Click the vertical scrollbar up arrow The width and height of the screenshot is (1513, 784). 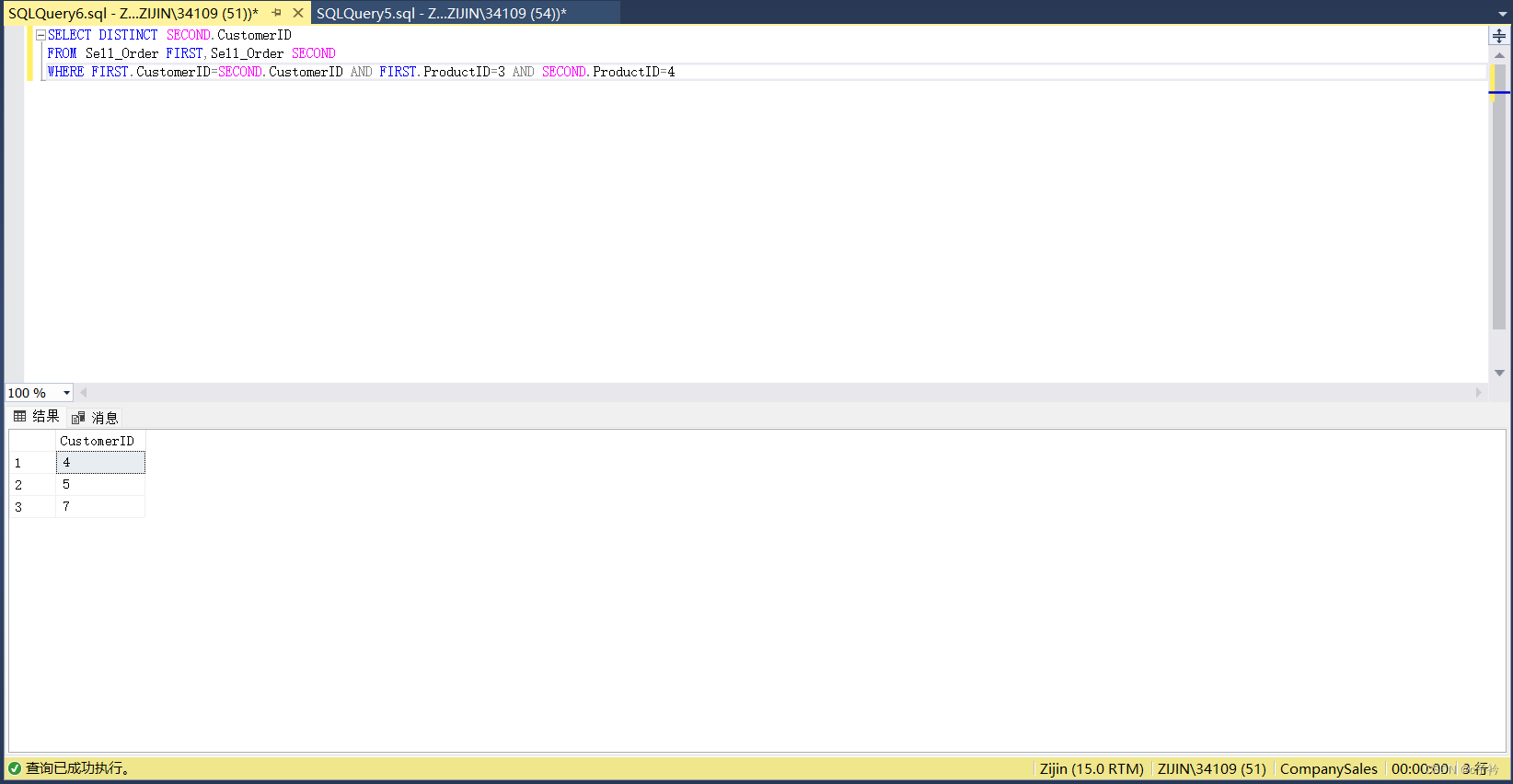[x=1499, y=55]
